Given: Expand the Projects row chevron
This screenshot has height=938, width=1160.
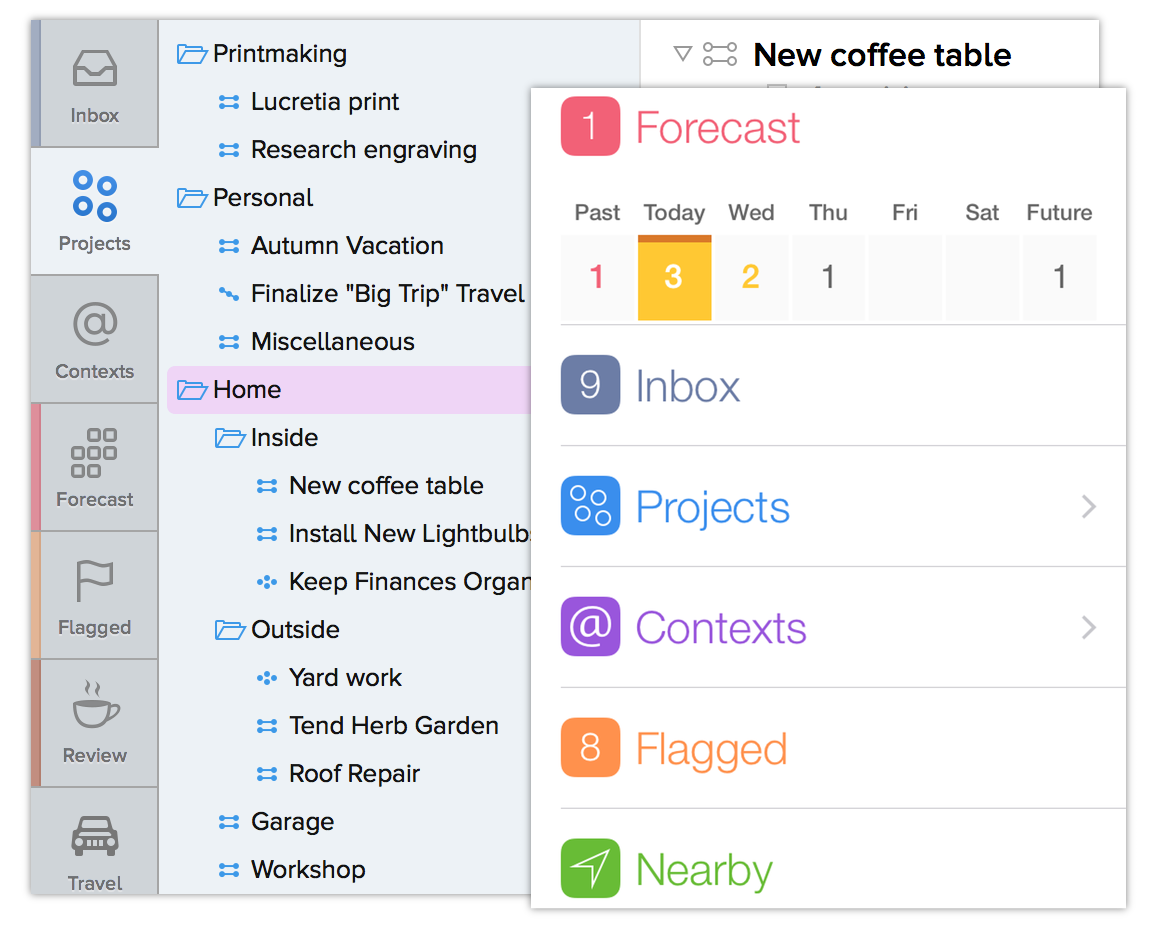Looking at the screenshot, I should point(1088,507).
